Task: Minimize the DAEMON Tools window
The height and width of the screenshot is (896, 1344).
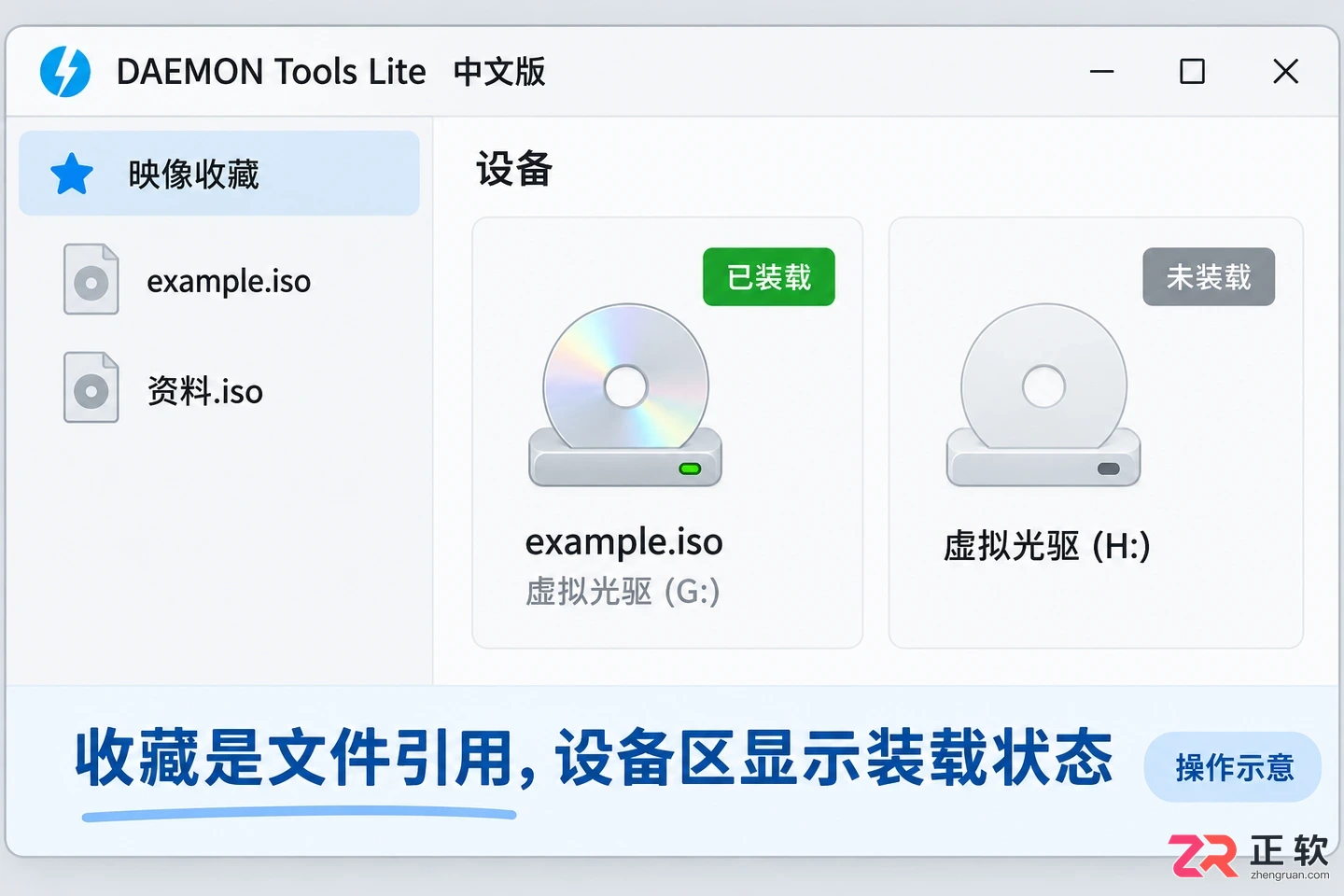Action: [x=1102, y=72]
